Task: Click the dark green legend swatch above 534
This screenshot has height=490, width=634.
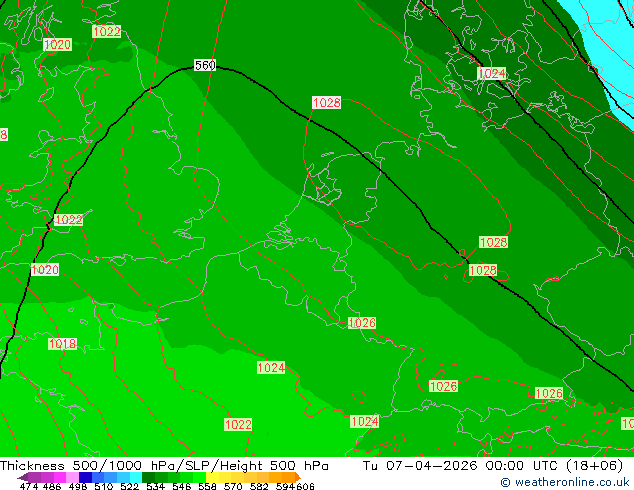Action: click(148, 477)
